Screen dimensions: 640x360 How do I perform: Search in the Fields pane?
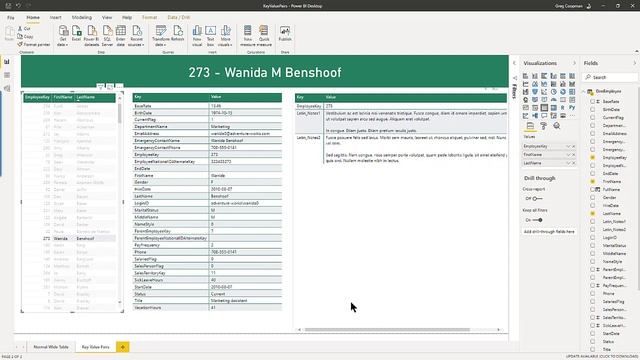(x=611, y=77)
